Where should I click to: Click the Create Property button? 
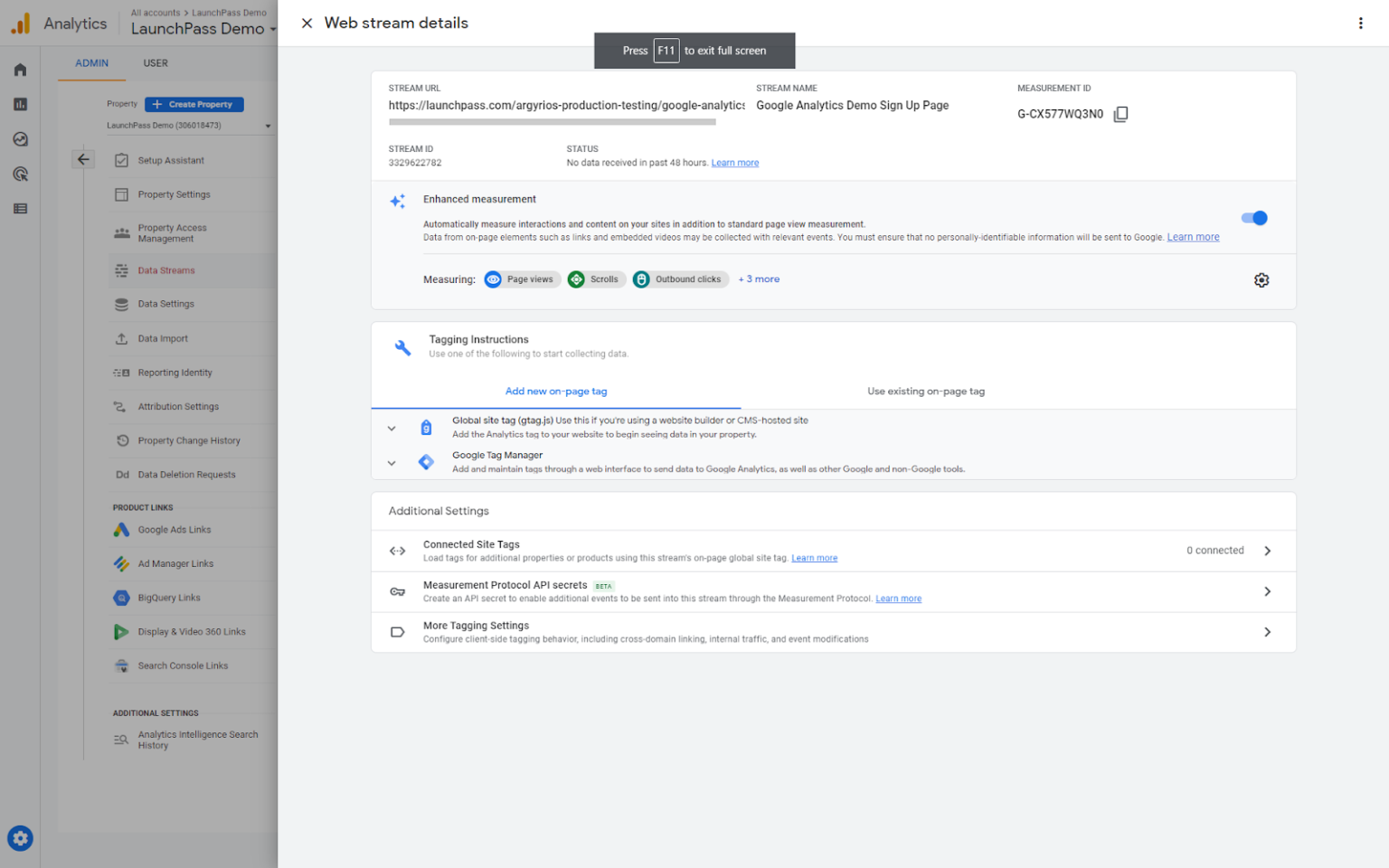pyautogui.click(x=194, y=104)
